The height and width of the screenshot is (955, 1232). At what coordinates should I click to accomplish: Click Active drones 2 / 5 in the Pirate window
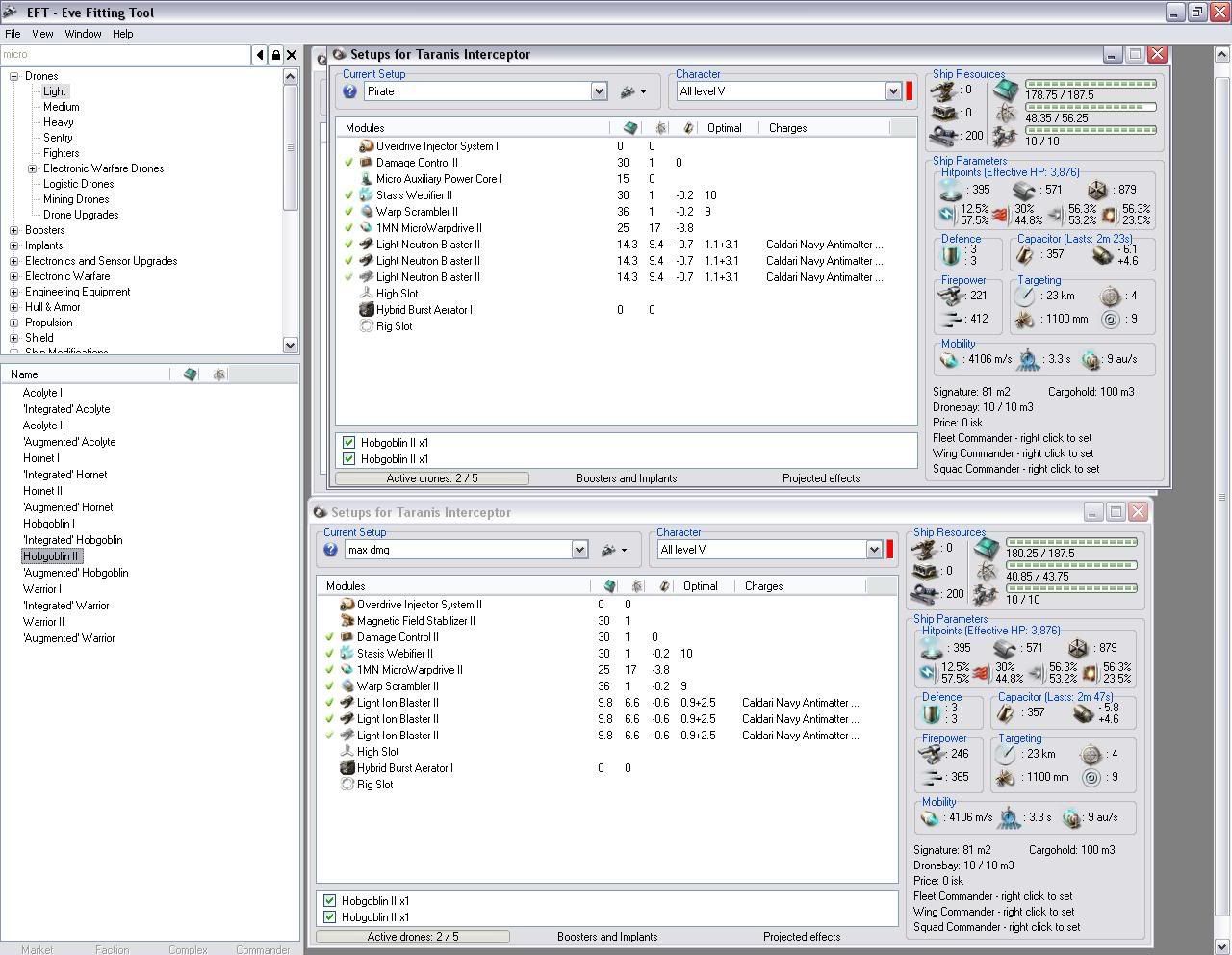click(432, 478)
